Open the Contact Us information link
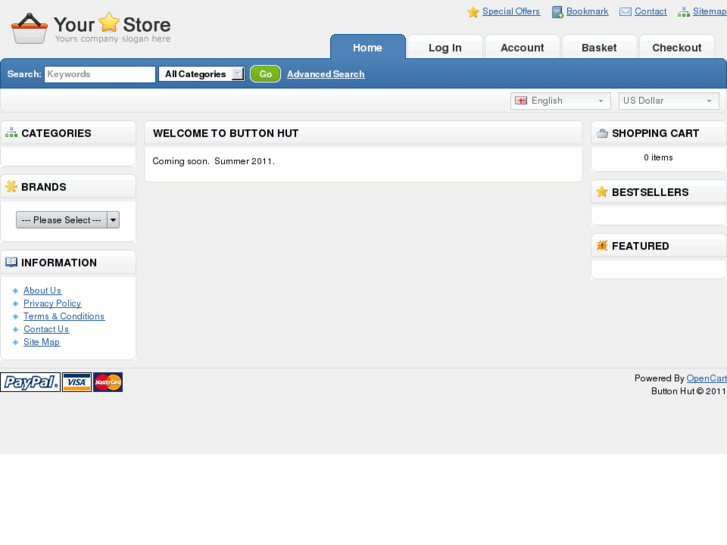Image resolution: width=727 pixels, height=545 pixels. [x=46, y=329]
